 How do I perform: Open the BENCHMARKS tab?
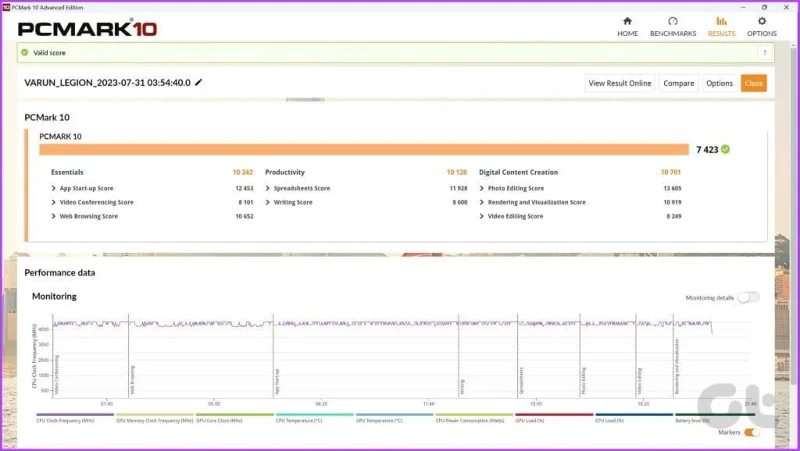[x=672, y=27]
